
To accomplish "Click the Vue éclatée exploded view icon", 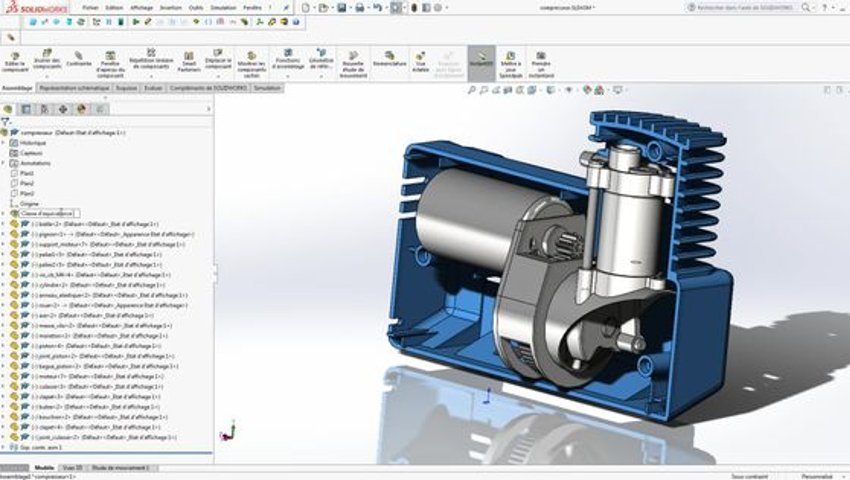I will (420, 62).
